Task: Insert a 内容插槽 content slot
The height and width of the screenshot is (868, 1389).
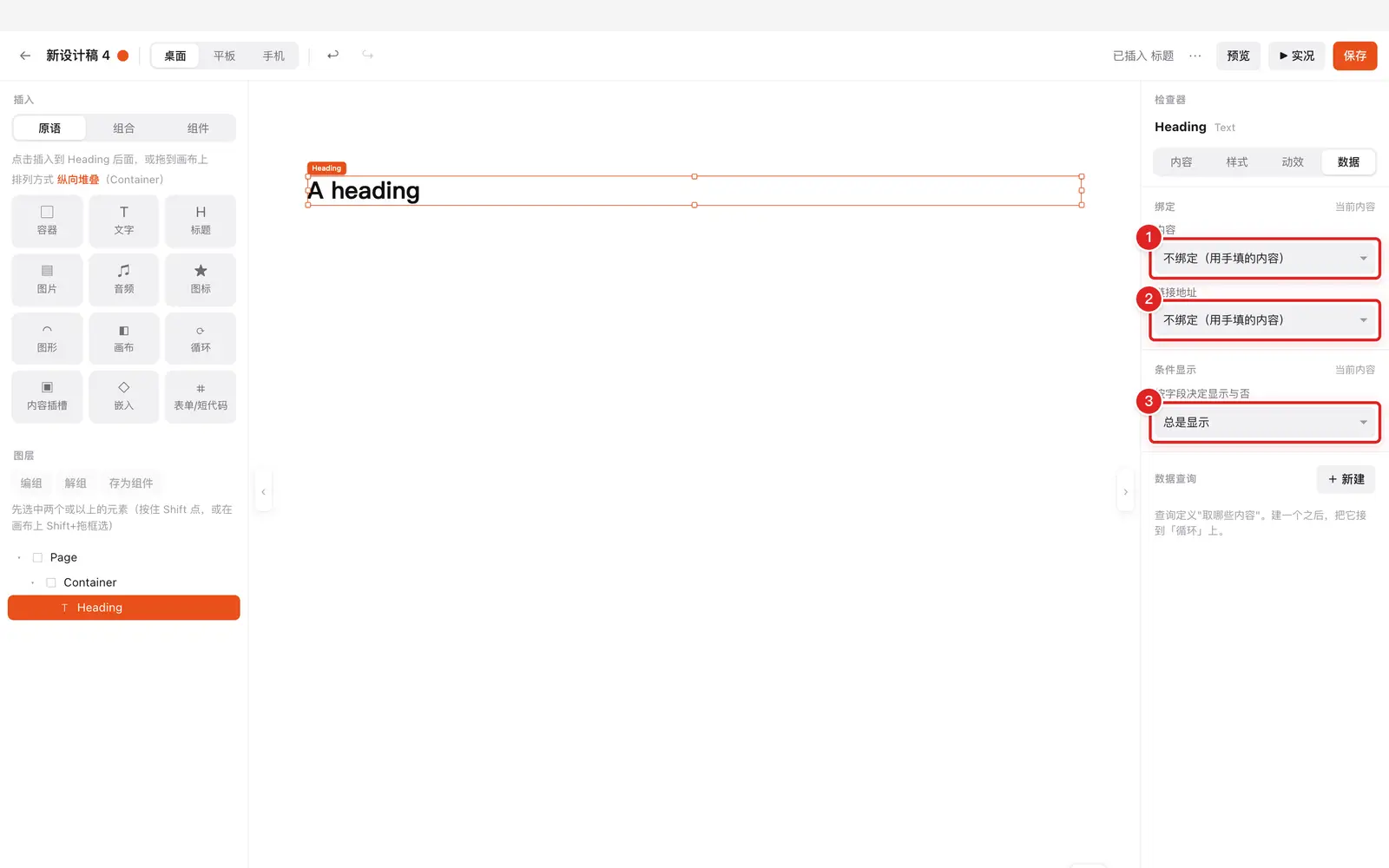Action: click(x=47, y=397)
